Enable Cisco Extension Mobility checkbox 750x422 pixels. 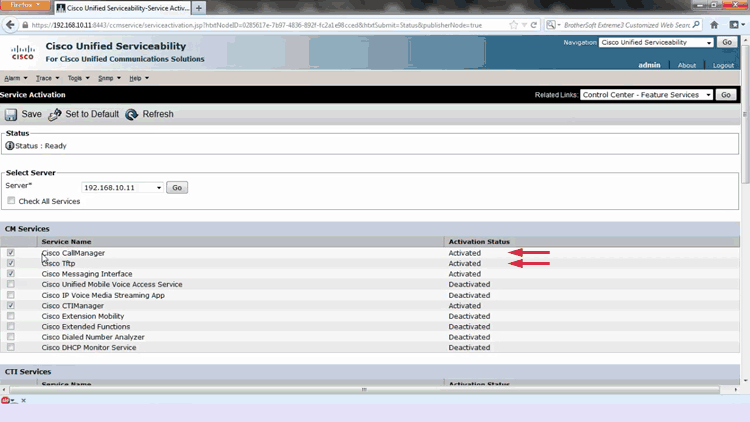[11, 316]
